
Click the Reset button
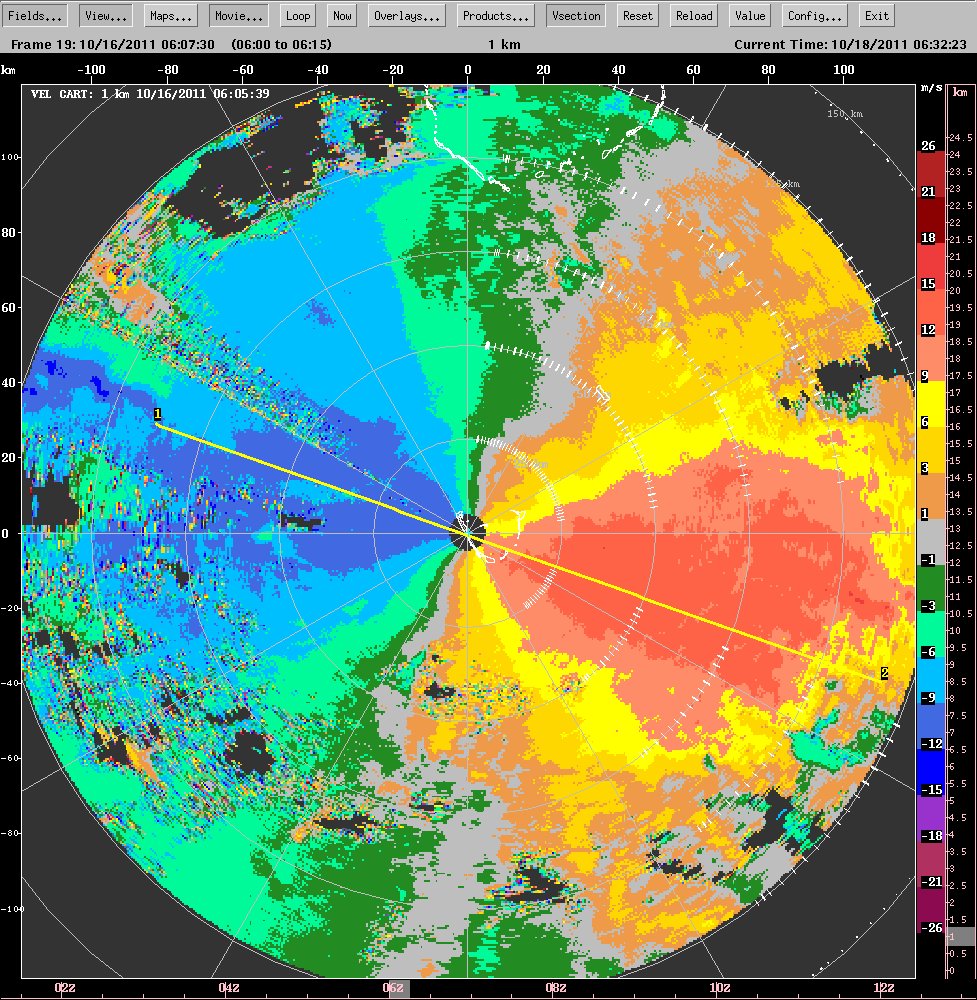pos(638,16)
